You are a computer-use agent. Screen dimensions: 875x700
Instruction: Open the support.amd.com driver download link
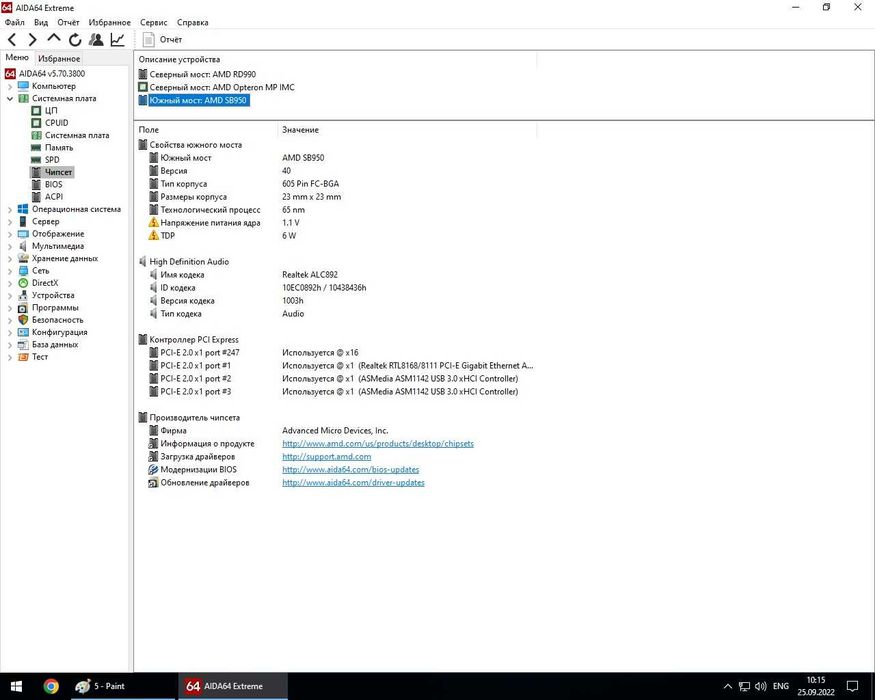click(326, 457)
